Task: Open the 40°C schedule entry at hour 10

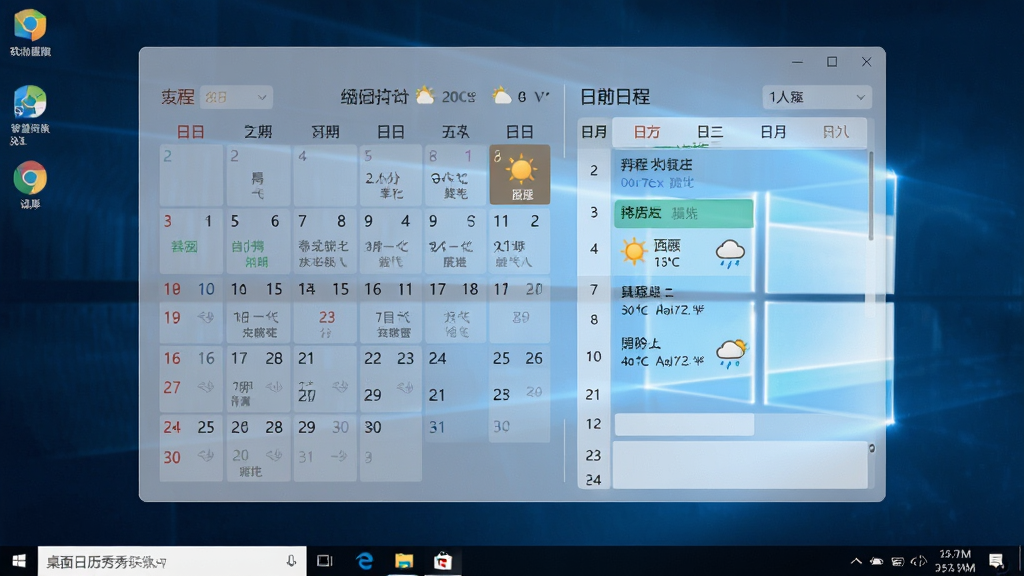Action: coord(684,353)
